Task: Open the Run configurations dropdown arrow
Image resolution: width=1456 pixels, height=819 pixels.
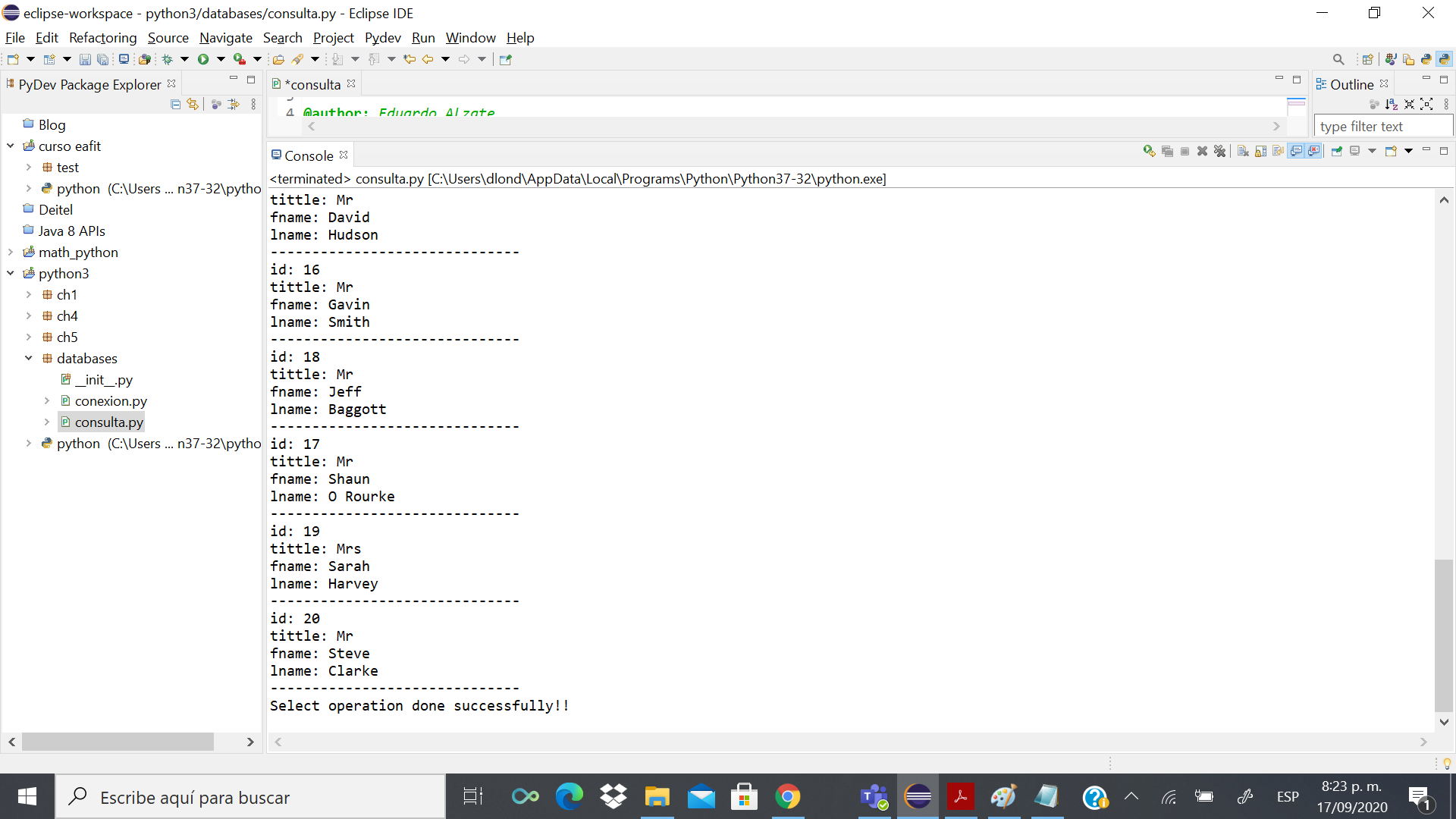Action: click(221, 59)
